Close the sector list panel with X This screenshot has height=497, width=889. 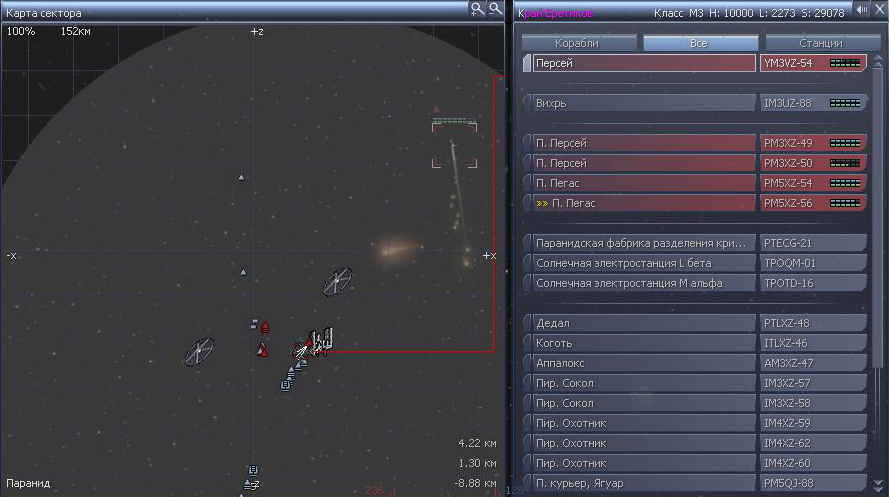(x=880, y=10)
